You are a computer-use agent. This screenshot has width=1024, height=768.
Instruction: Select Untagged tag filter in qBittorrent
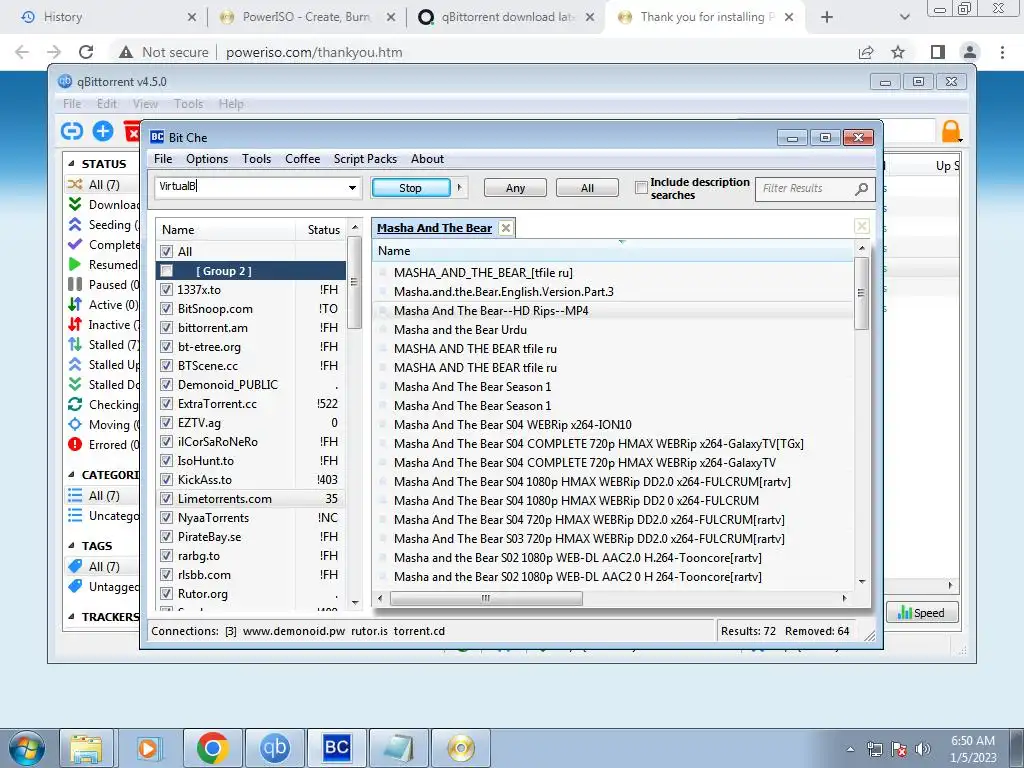pyautogui.click(x=103, y=586)
